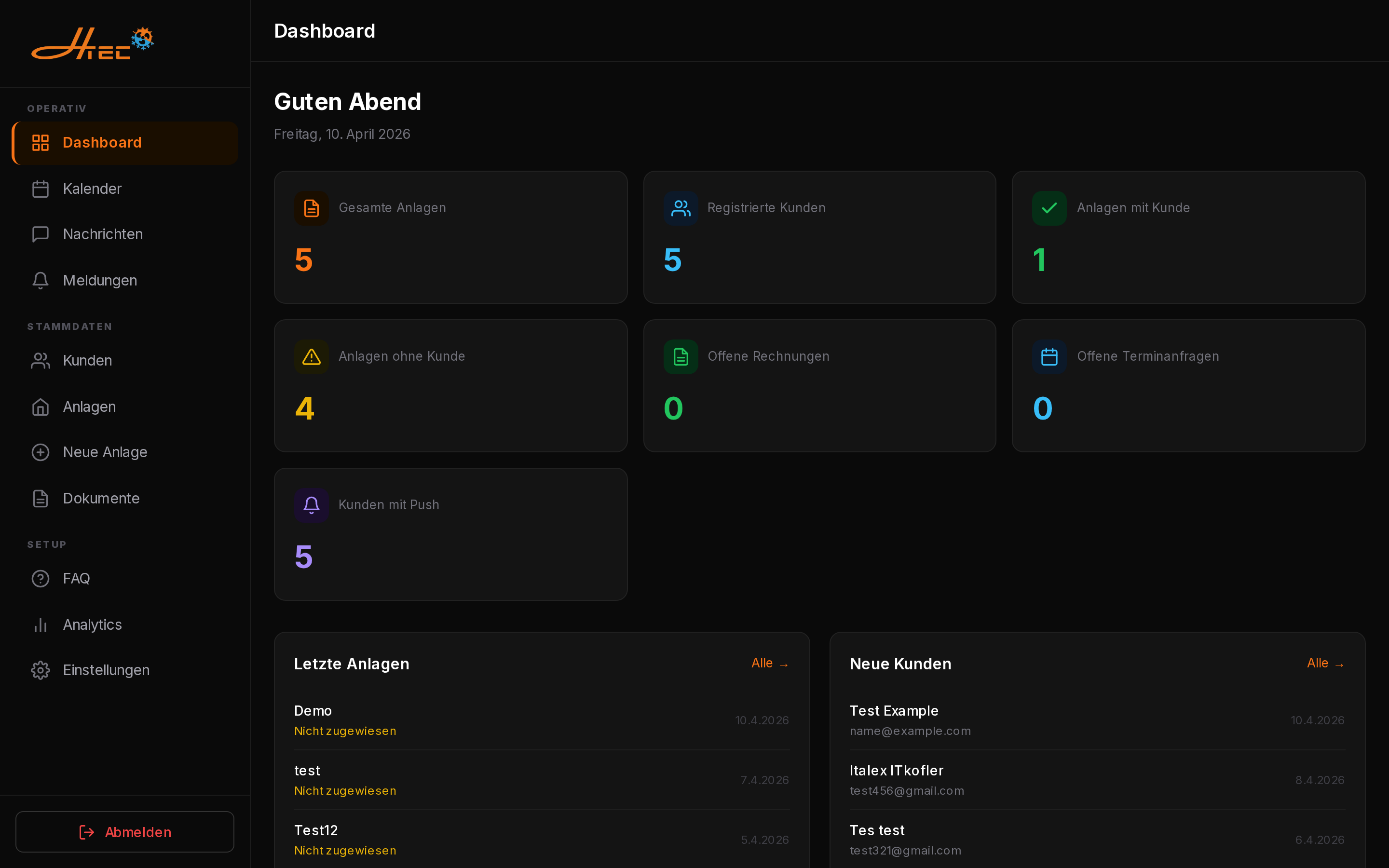Click the Anlagen house icon

[40, 407]
